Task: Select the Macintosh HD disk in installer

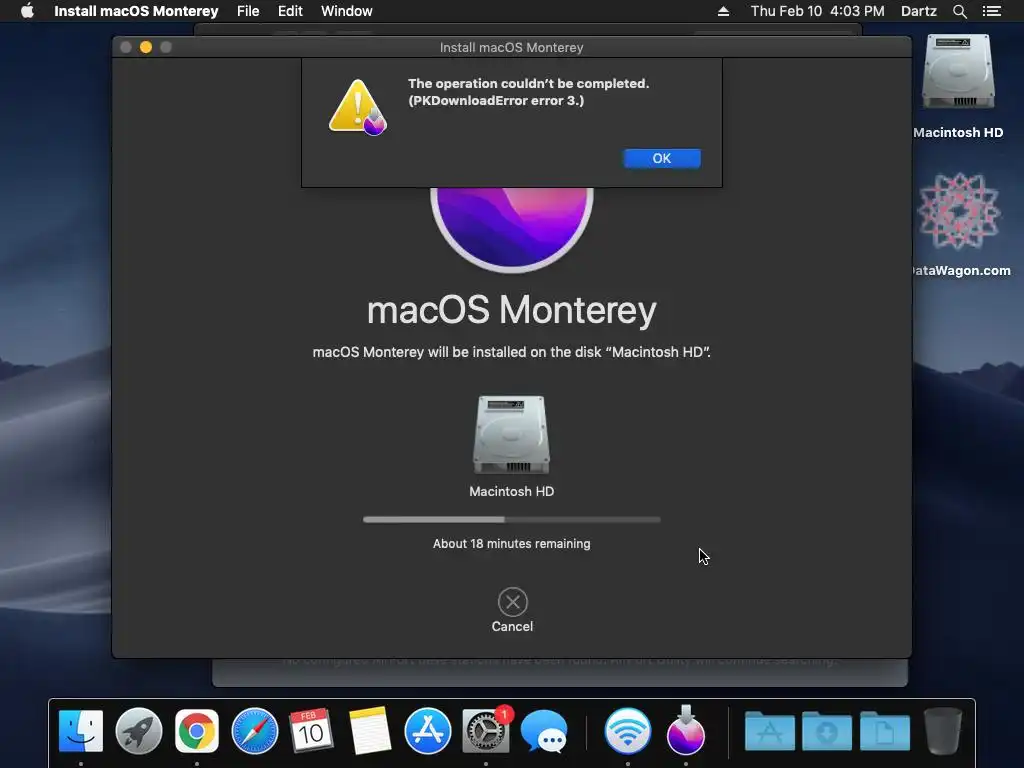Action: click(511, 434)
